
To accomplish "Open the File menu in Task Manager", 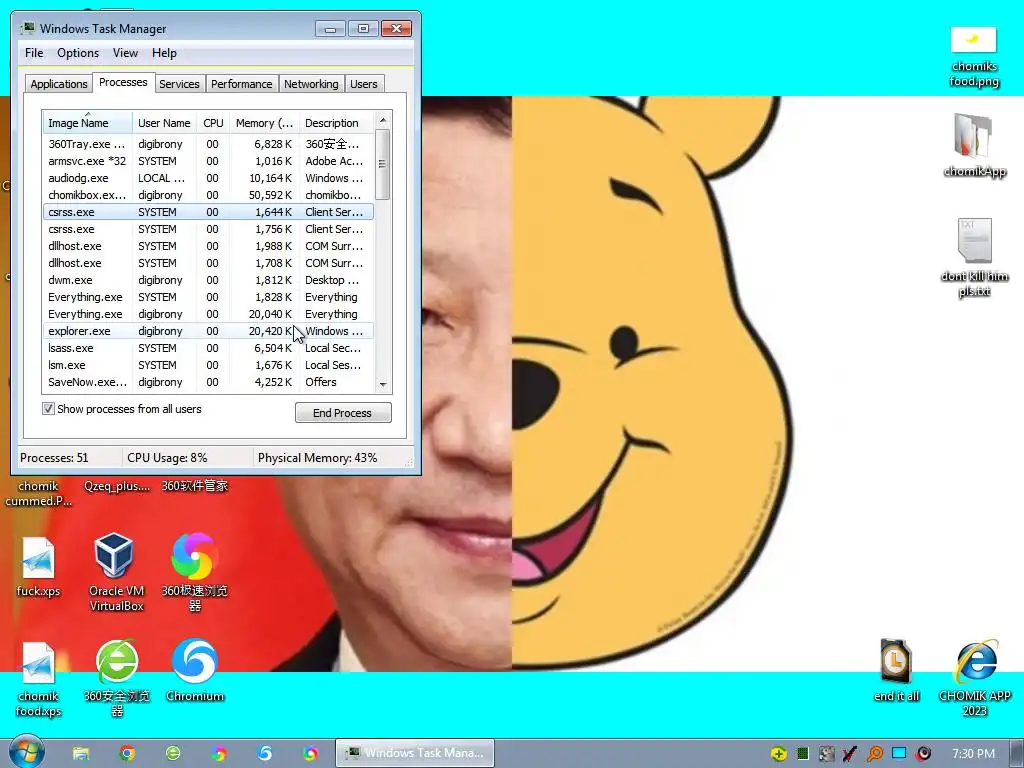I will coord(34,53).
